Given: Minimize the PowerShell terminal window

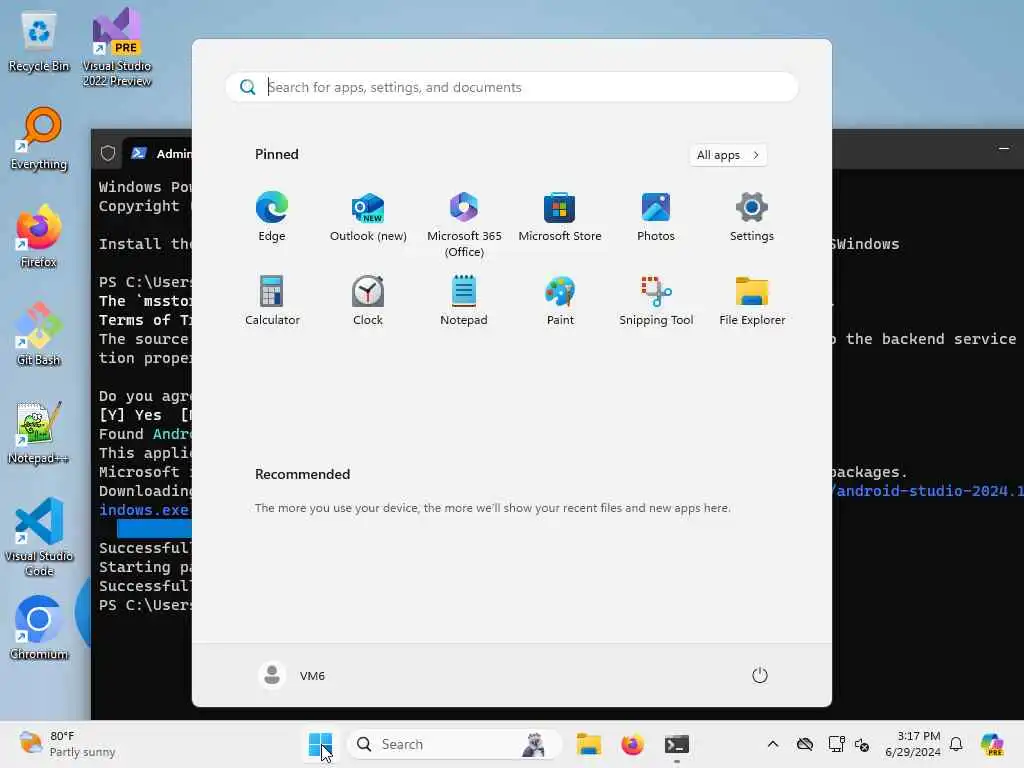Looking at the screenshot, I should pos(1004,149).
